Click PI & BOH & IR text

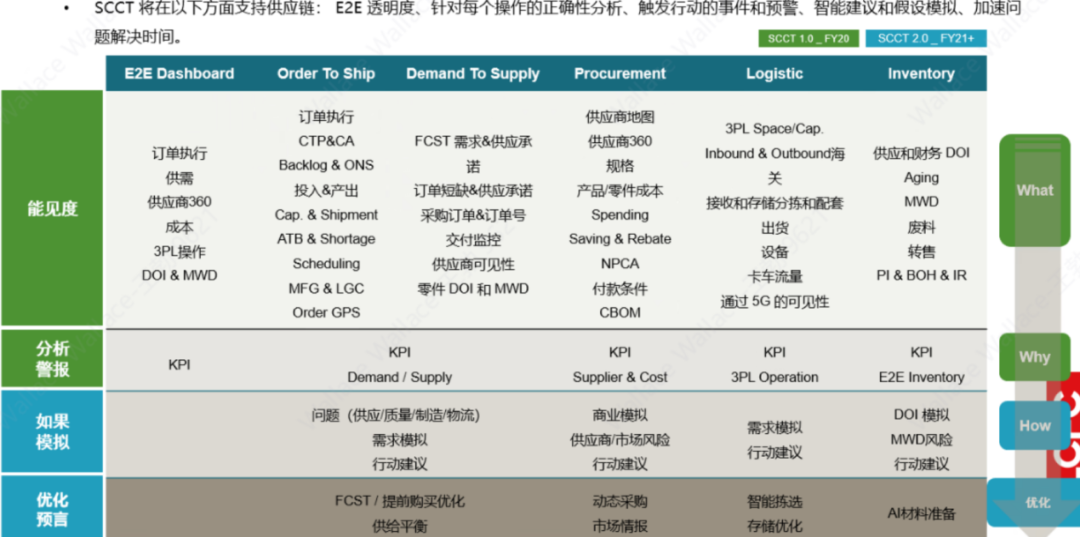[x=921, y=275]
